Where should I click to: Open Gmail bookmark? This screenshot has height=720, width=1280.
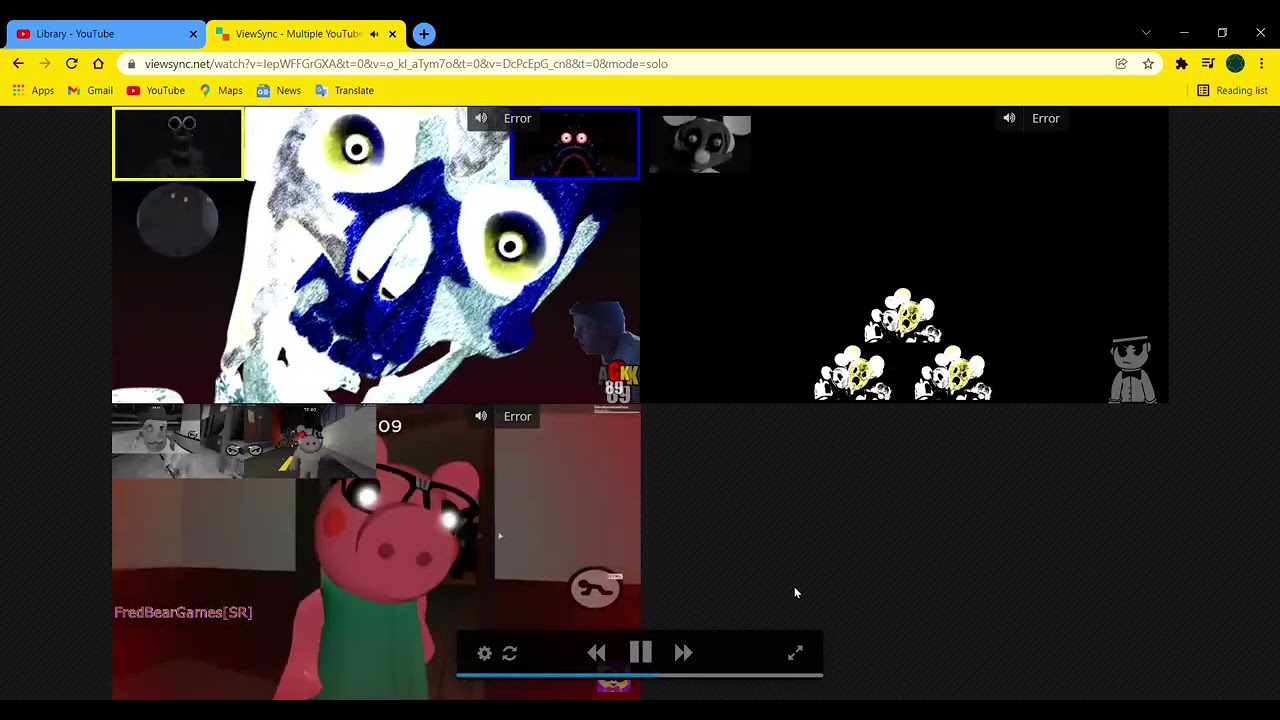(90, 90)
